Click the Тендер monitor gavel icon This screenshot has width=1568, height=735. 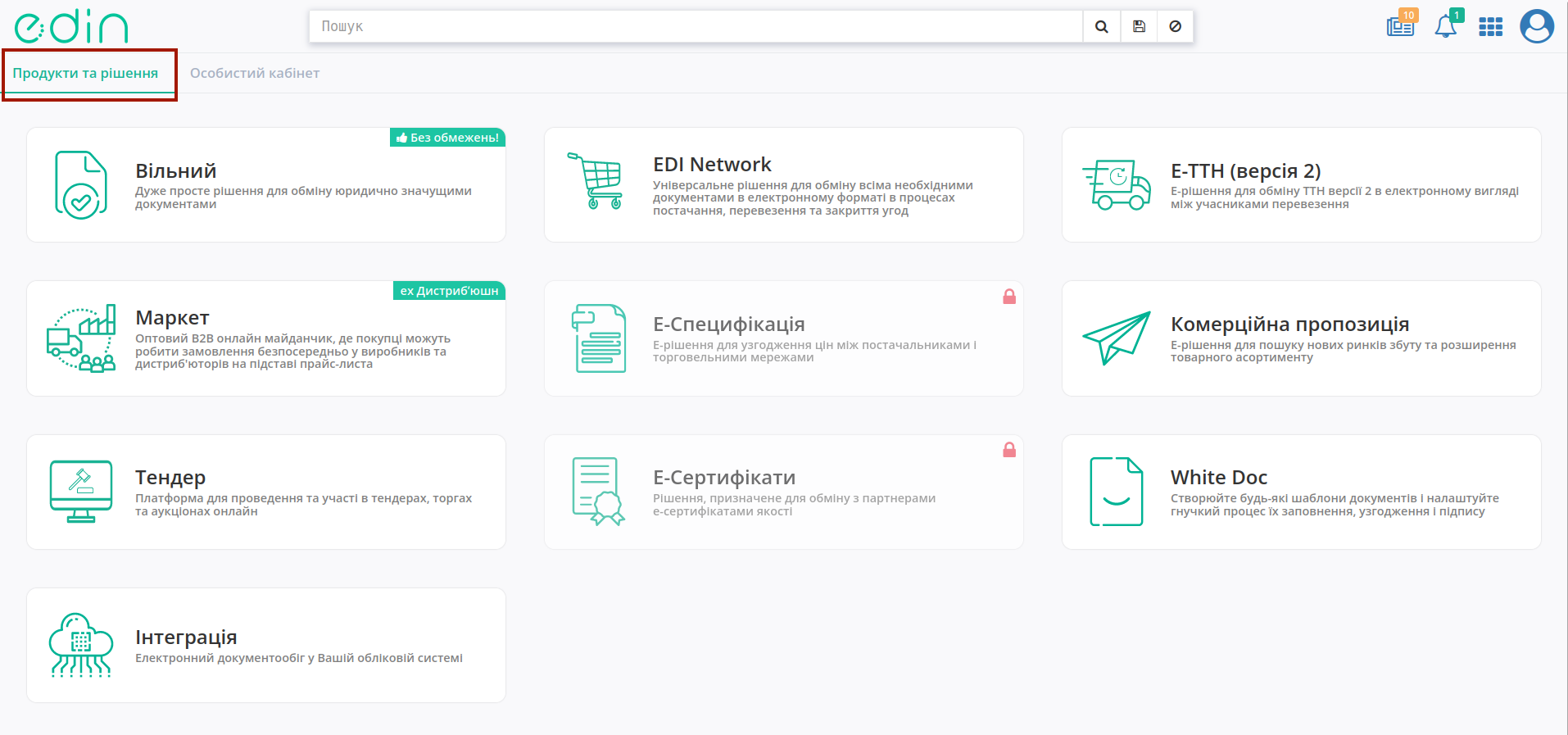tap(81, 492)
